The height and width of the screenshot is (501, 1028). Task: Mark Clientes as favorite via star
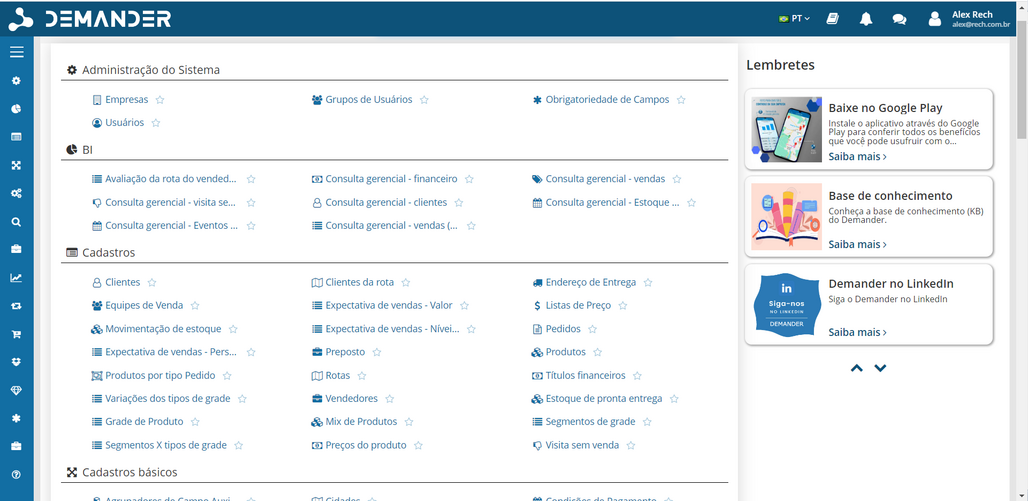coord(152,283)
